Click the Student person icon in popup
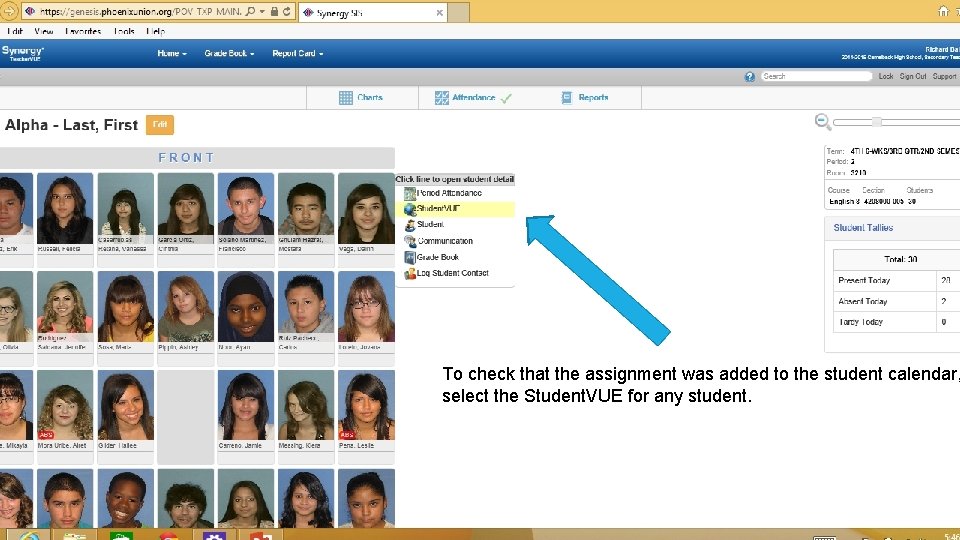 [410, 225]
